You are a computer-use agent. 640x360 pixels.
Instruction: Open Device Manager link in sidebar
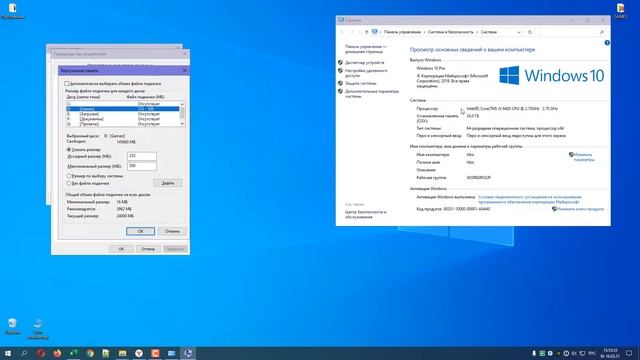pyautogui.click(x=364, y=63)
